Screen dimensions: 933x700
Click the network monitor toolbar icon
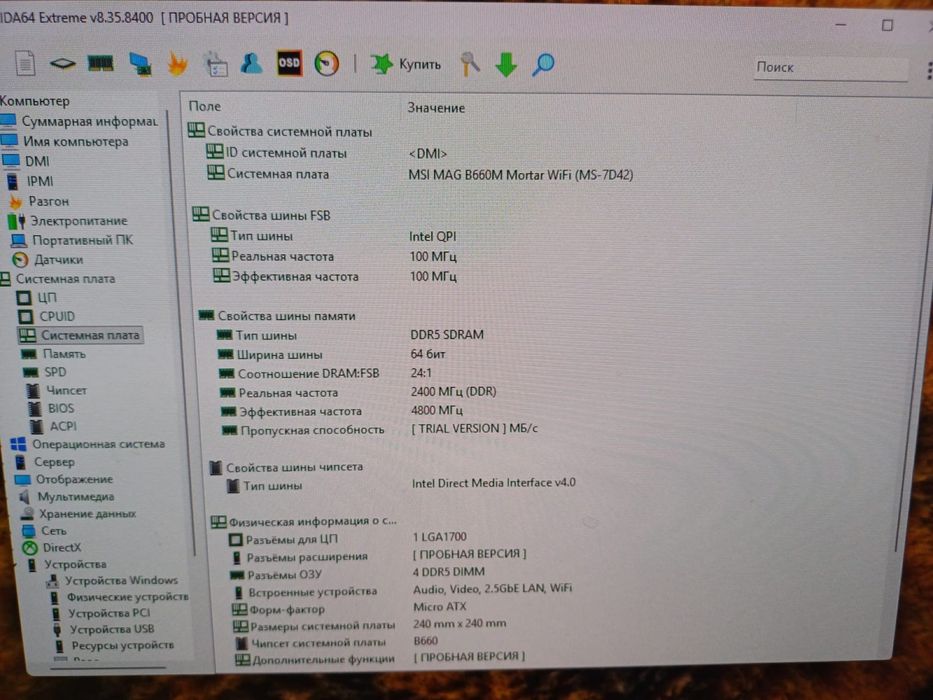140,64
